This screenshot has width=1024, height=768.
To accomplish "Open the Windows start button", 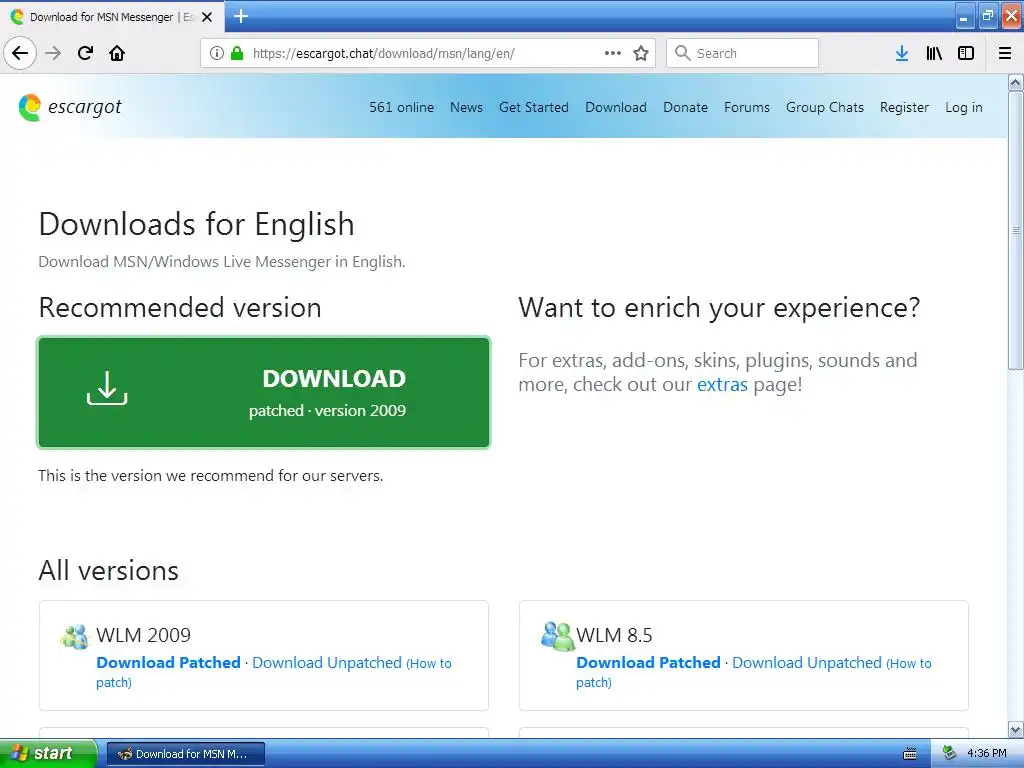I will (48, 754).
